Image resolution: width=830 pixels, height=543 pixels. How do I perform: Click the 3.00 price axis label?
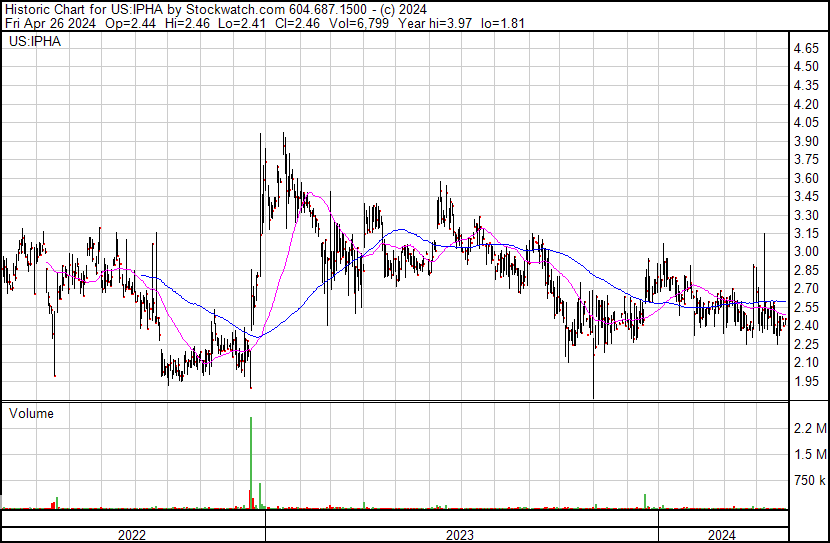(x=806, y=251)
